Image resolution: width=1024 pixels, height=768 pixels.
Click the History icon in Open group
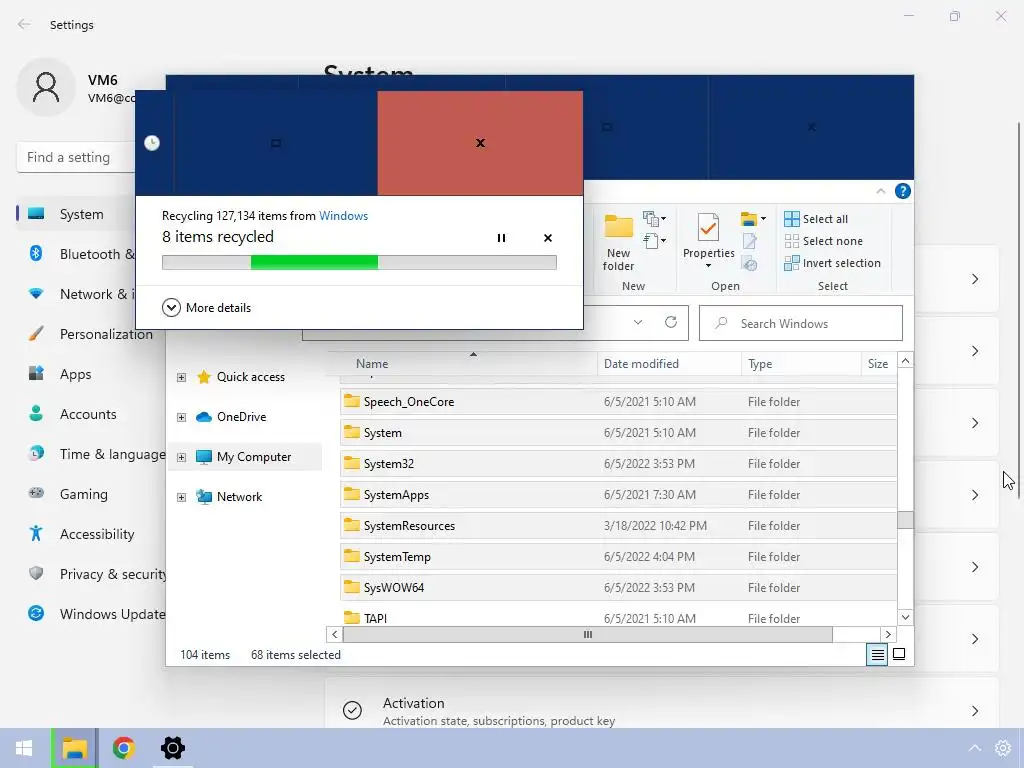click(x=750, y=264)
